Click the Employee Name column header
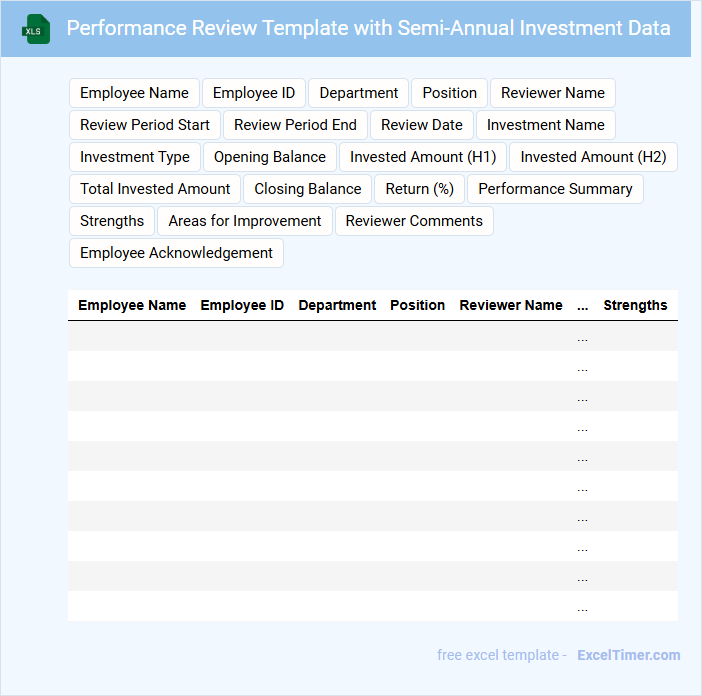The image size is (702, 696). pos(132,305)
